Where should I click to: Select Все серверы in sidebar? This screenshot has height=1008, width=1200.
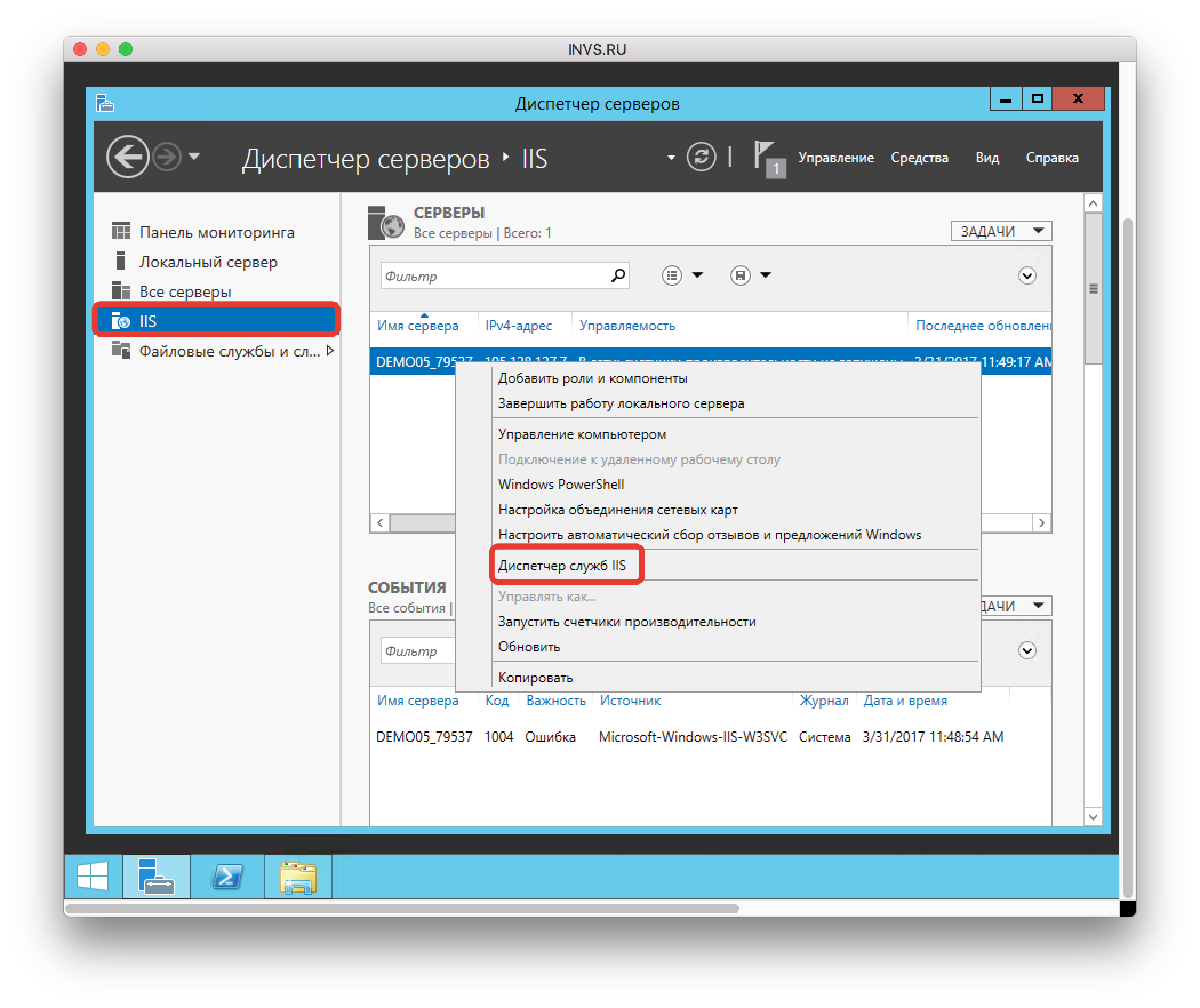pos(217,291)
